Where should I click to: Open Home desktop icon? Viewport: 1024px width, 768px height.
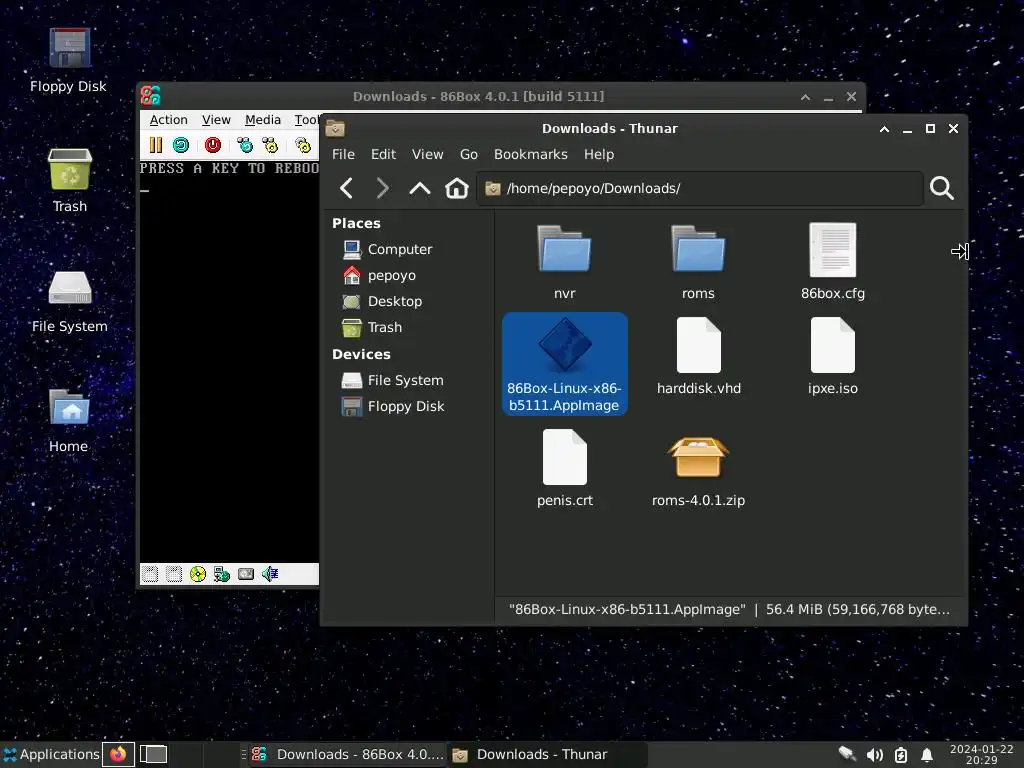69,421
